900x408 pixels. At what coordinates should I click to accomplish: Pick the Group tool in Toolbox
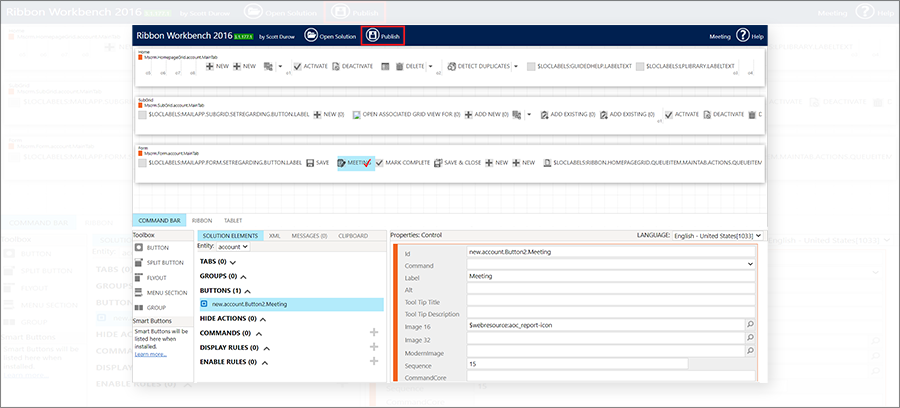point(150,308)
